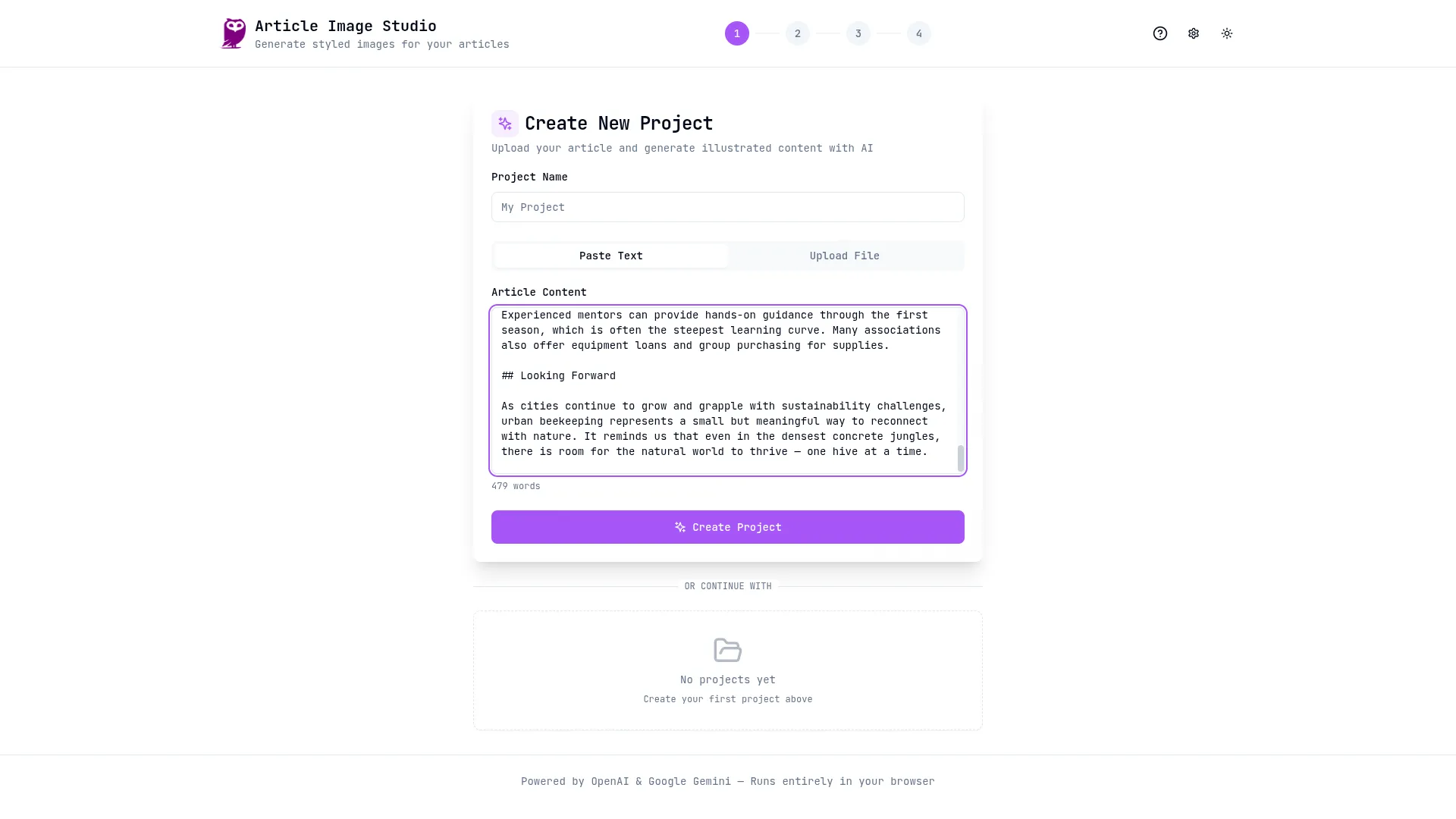Click sparkle icon beside Create New Project
Image resolution: width=1456 pixels, height=819 pixels.
pyautogui.click(x=505, y=124)
